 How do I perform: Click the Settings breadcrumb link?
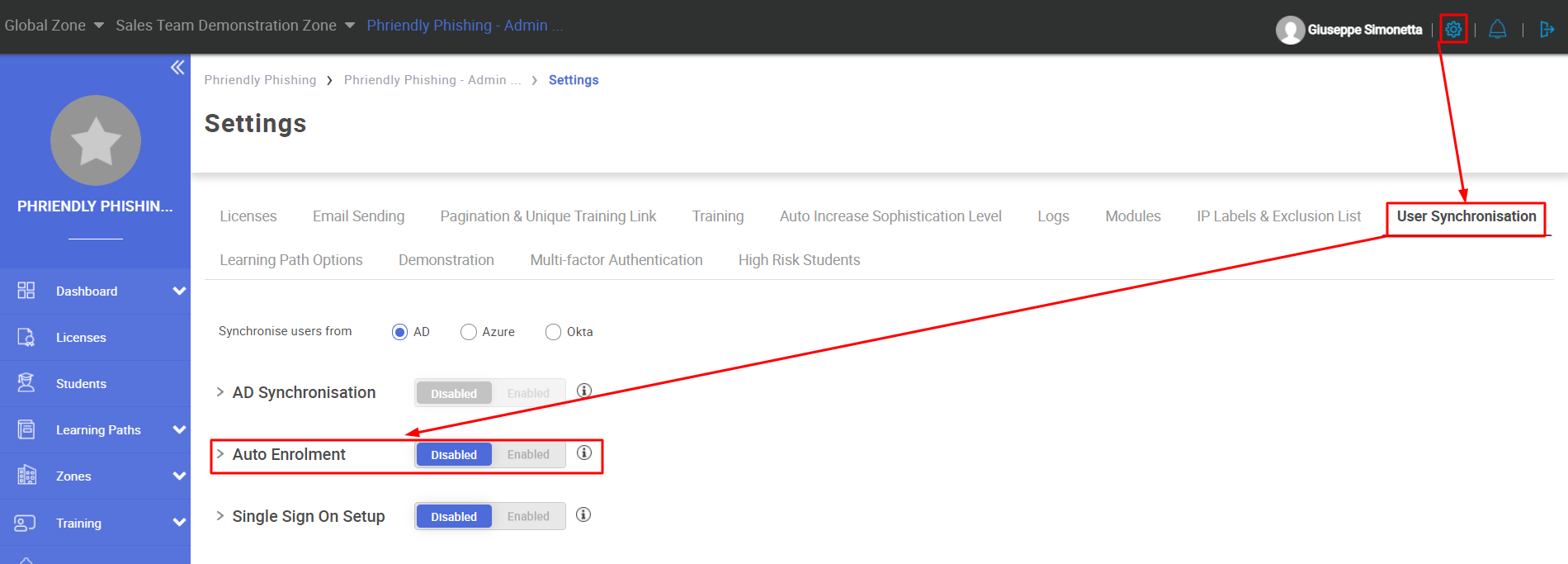coord(574,80)
